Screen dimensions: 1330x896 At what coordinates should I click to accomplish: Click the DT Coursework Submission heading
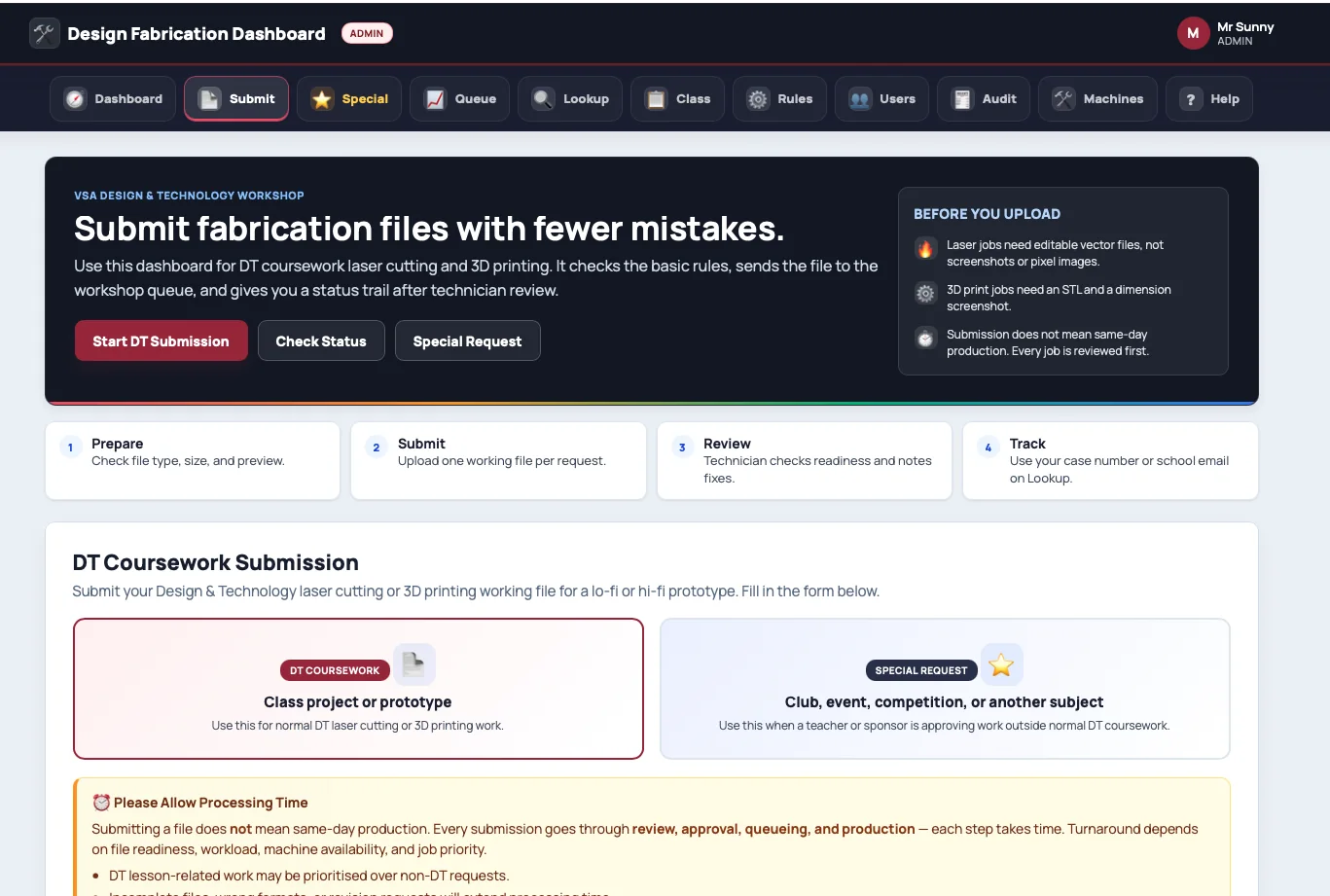(x=216, y=562)
